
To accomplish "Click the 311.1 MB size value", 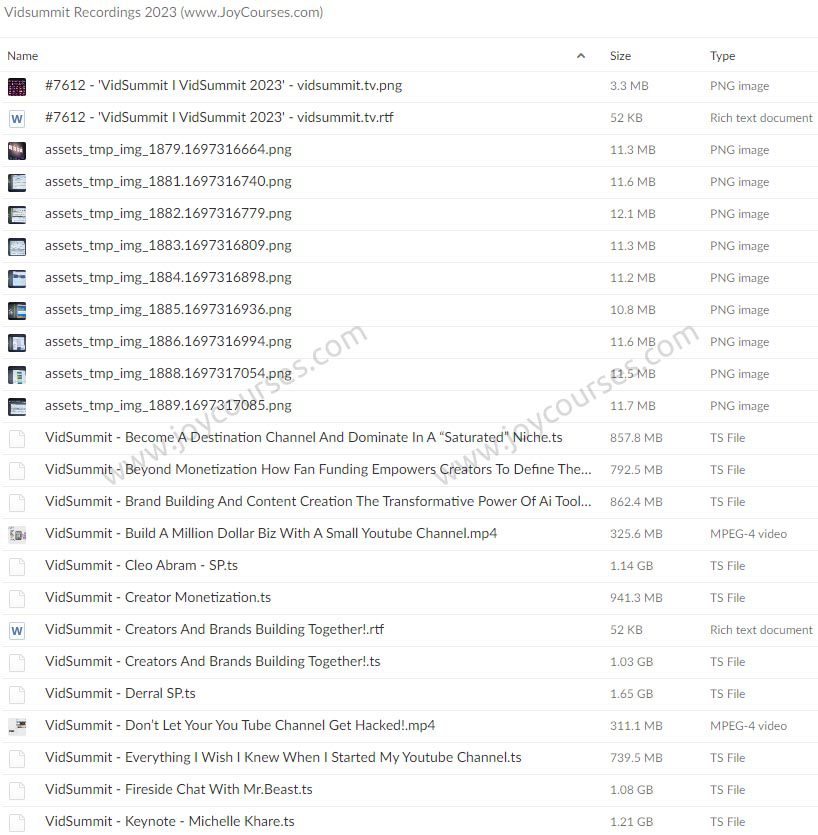I will click(x=636, y=725).
